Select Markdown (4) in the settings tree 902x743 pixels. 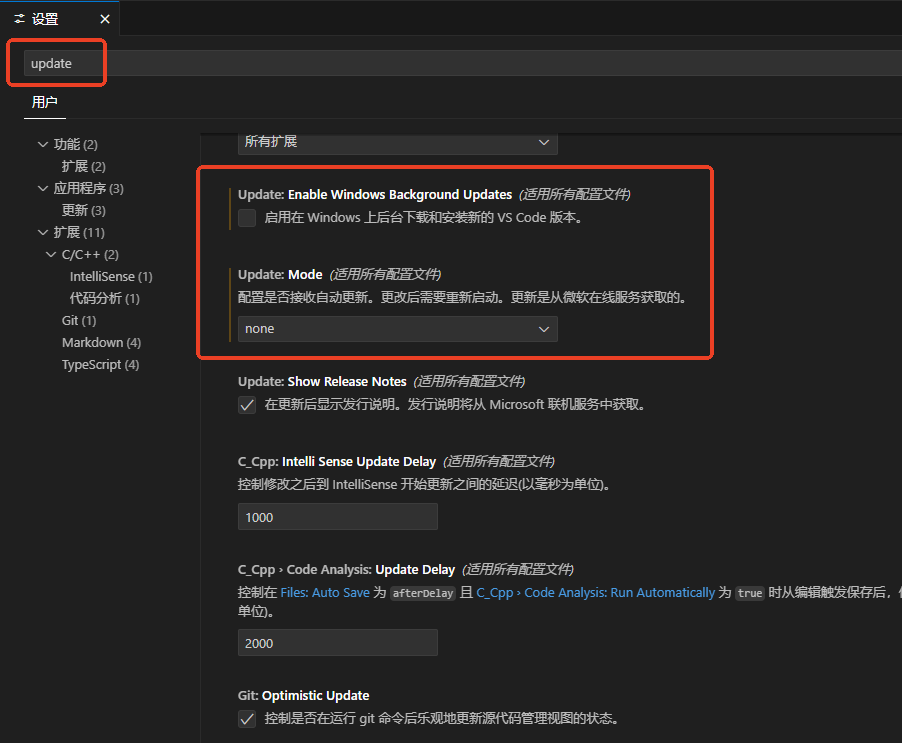[x=101, y=343]
